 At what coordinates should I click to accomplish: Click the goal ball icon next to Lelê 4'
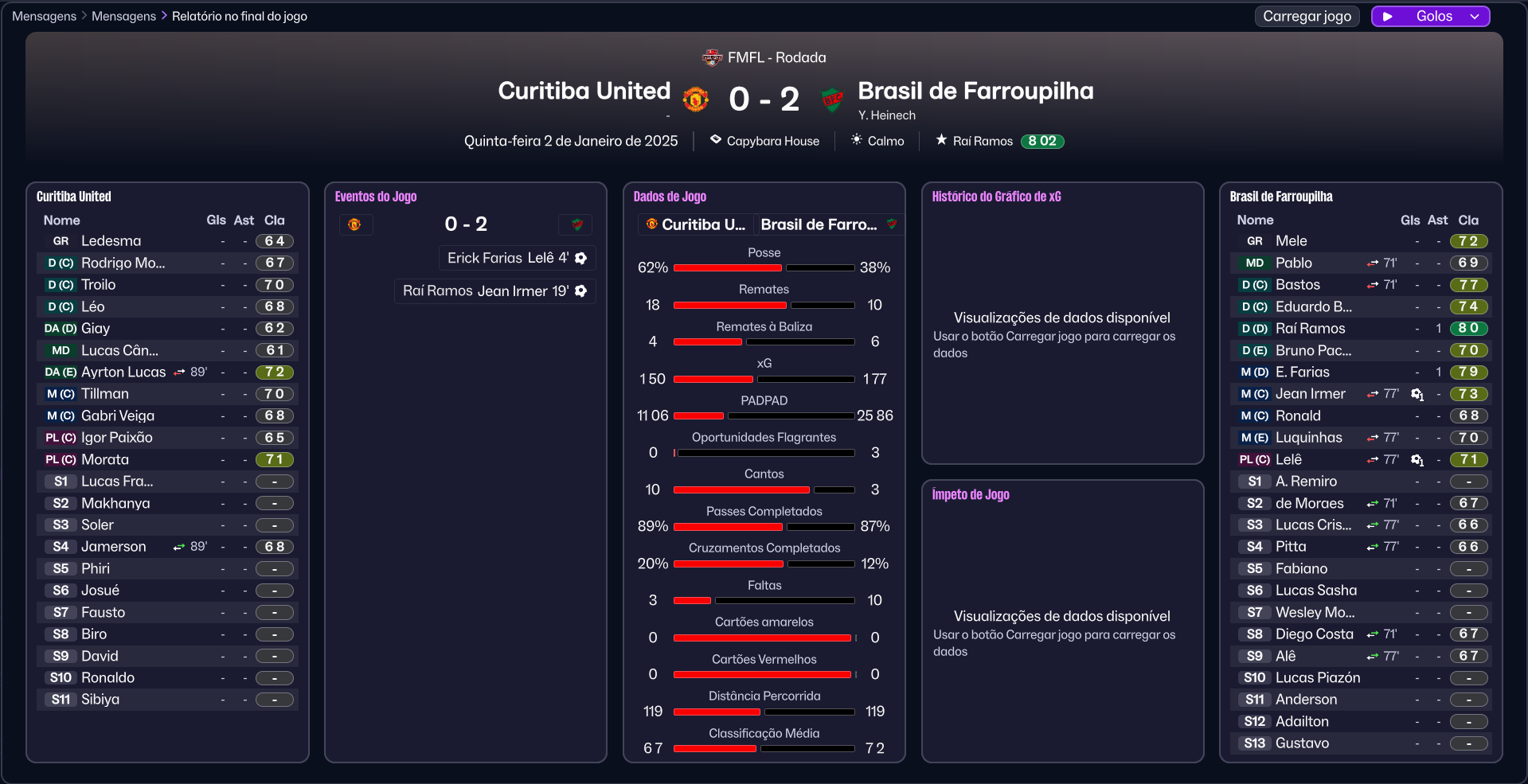click(581, 258)
